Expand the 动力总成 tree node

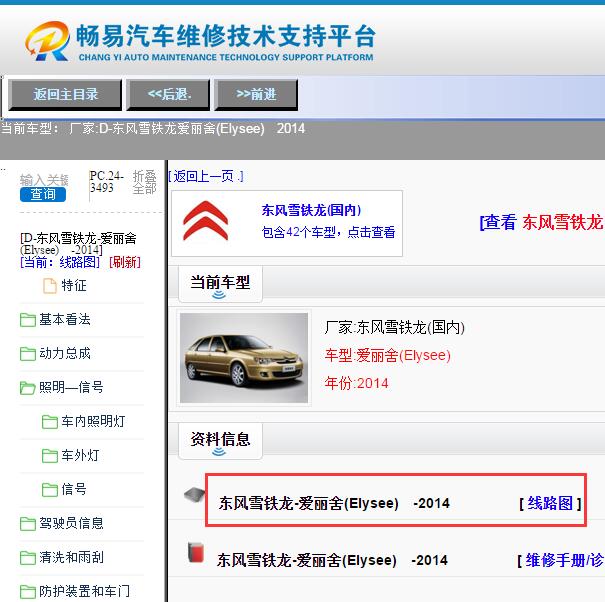[65, 353]
